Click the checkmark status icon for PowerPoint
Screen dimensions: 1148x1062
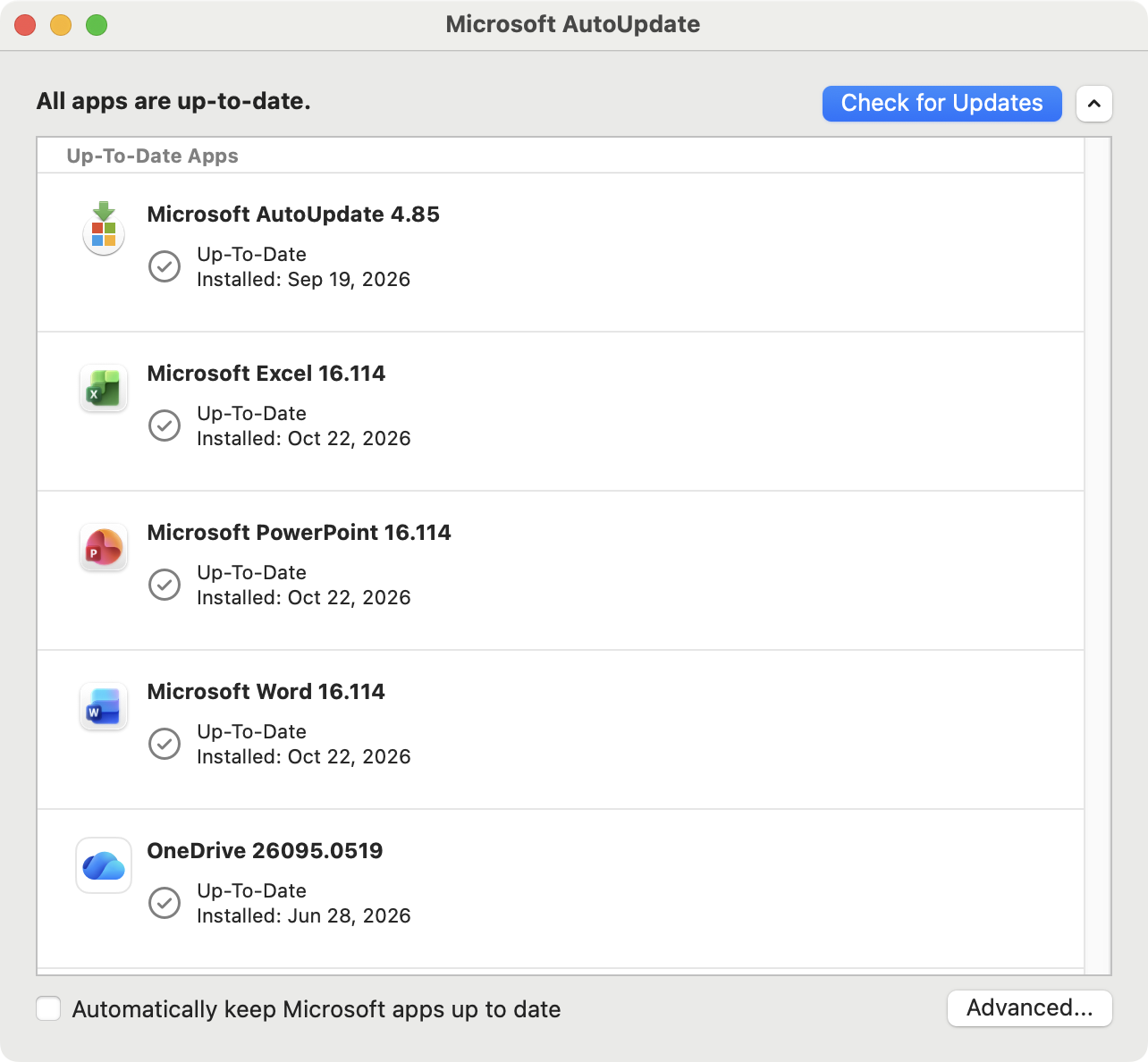click(x=165, y=585)
